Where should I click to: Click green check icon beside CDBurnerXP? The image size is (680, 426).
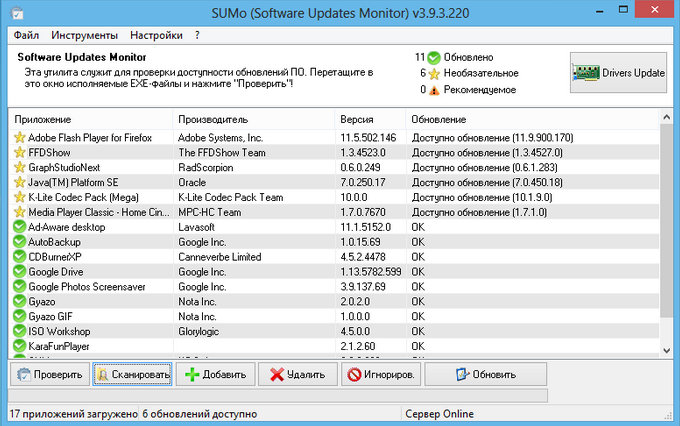tap(20, 256)
